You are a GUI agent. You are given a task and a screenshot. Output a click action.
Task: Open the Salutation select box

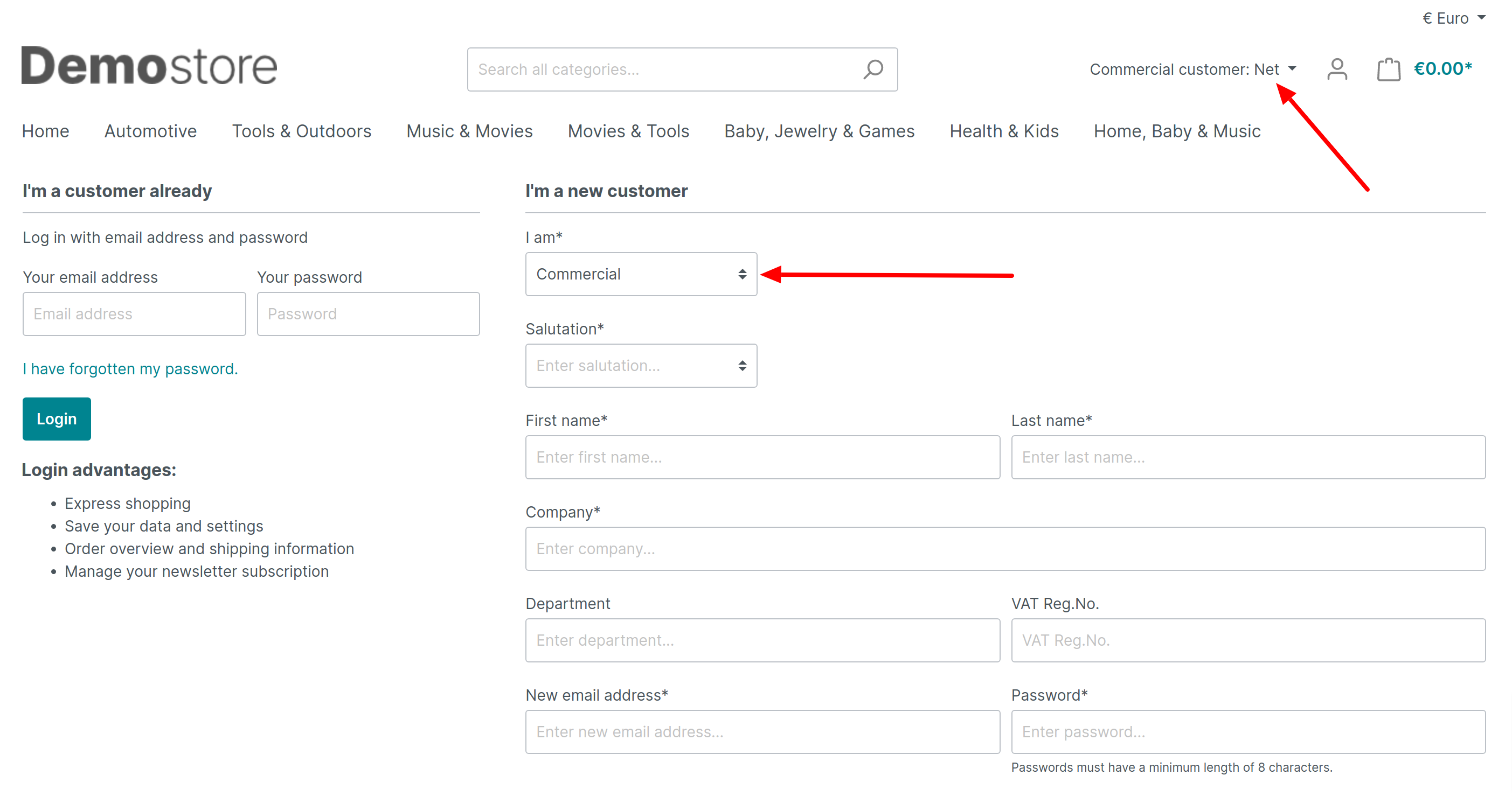point(641,365)
